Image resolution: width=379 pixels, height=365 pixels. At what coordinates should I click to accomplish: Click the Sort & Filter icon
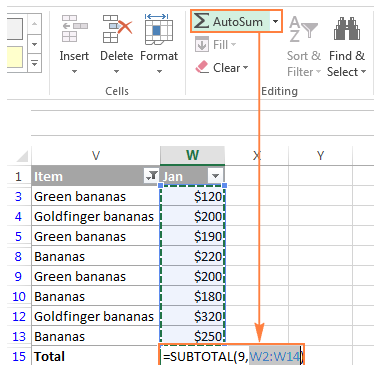click(x=303, y=29)
